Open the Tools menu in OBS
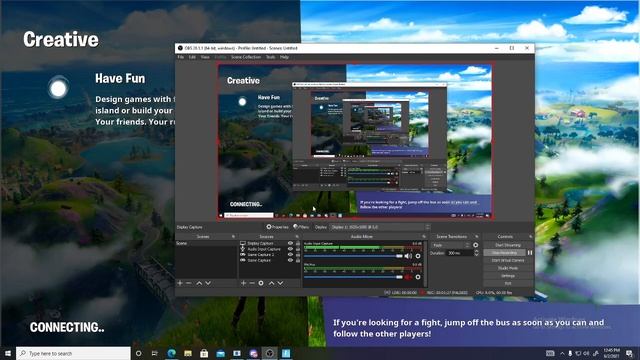This screenshot has height=360, width=640. click(270, 57)
